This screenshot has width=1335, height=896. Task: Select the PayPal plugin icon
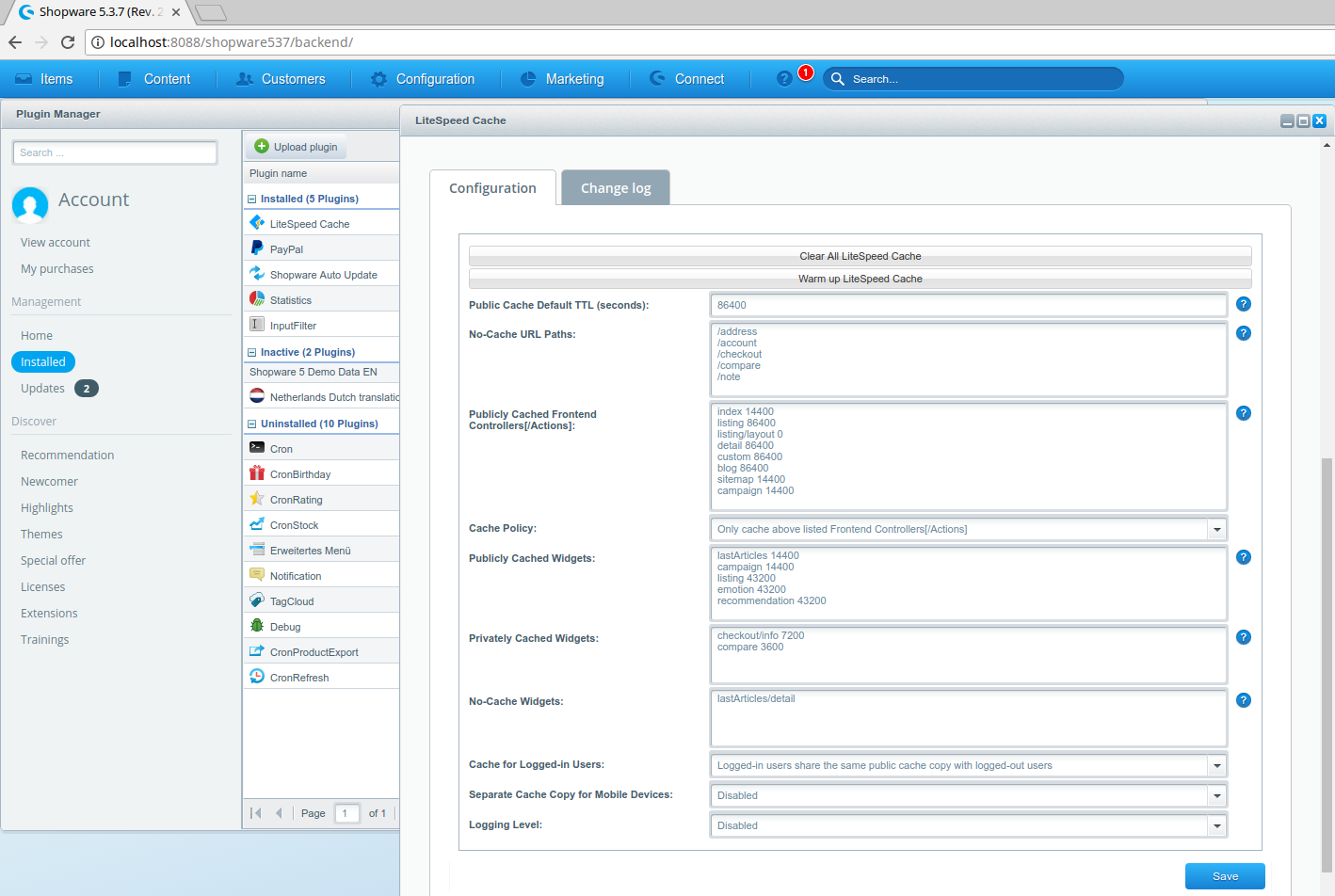tap(257, 248)
